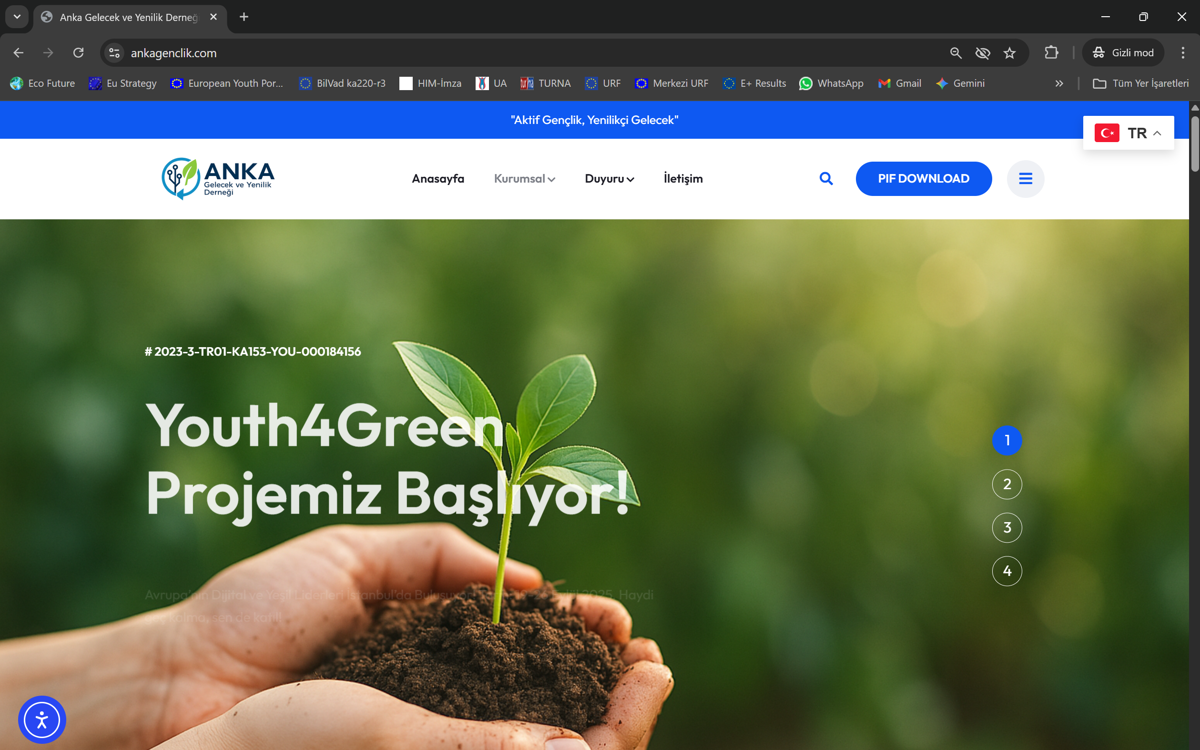Open Chrome three-dot menu

[x=1183, y=53]
